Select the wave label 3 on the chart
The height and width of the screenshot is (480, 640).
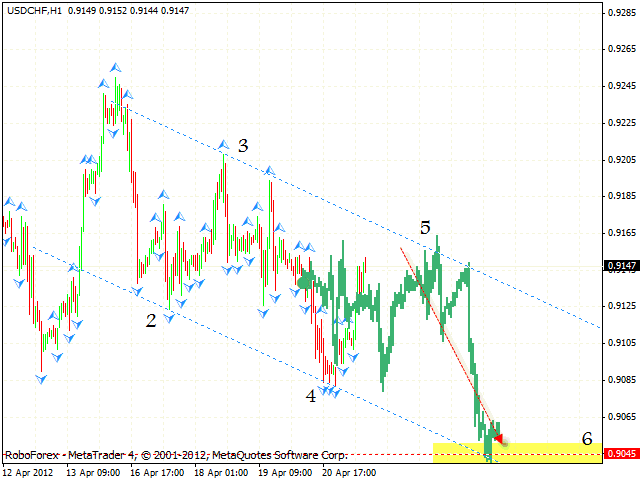pyautogui.click(x=243, y=145)
